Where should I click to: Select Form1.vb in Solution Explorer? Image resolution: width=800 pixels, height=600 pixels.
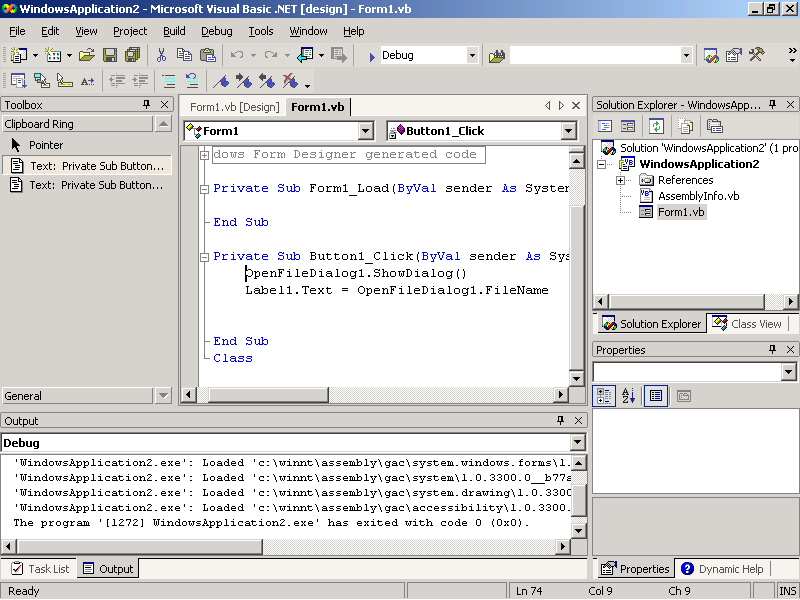[681, 212]
